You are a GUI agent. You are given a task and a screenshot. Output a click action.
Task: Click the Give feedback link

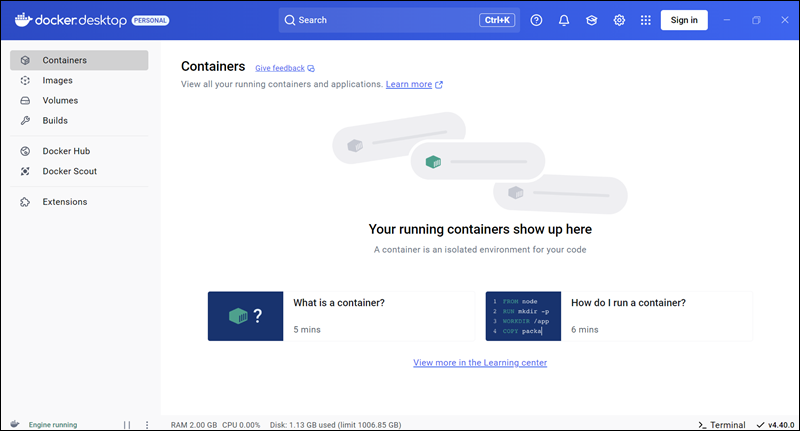[x=280, y=68]
